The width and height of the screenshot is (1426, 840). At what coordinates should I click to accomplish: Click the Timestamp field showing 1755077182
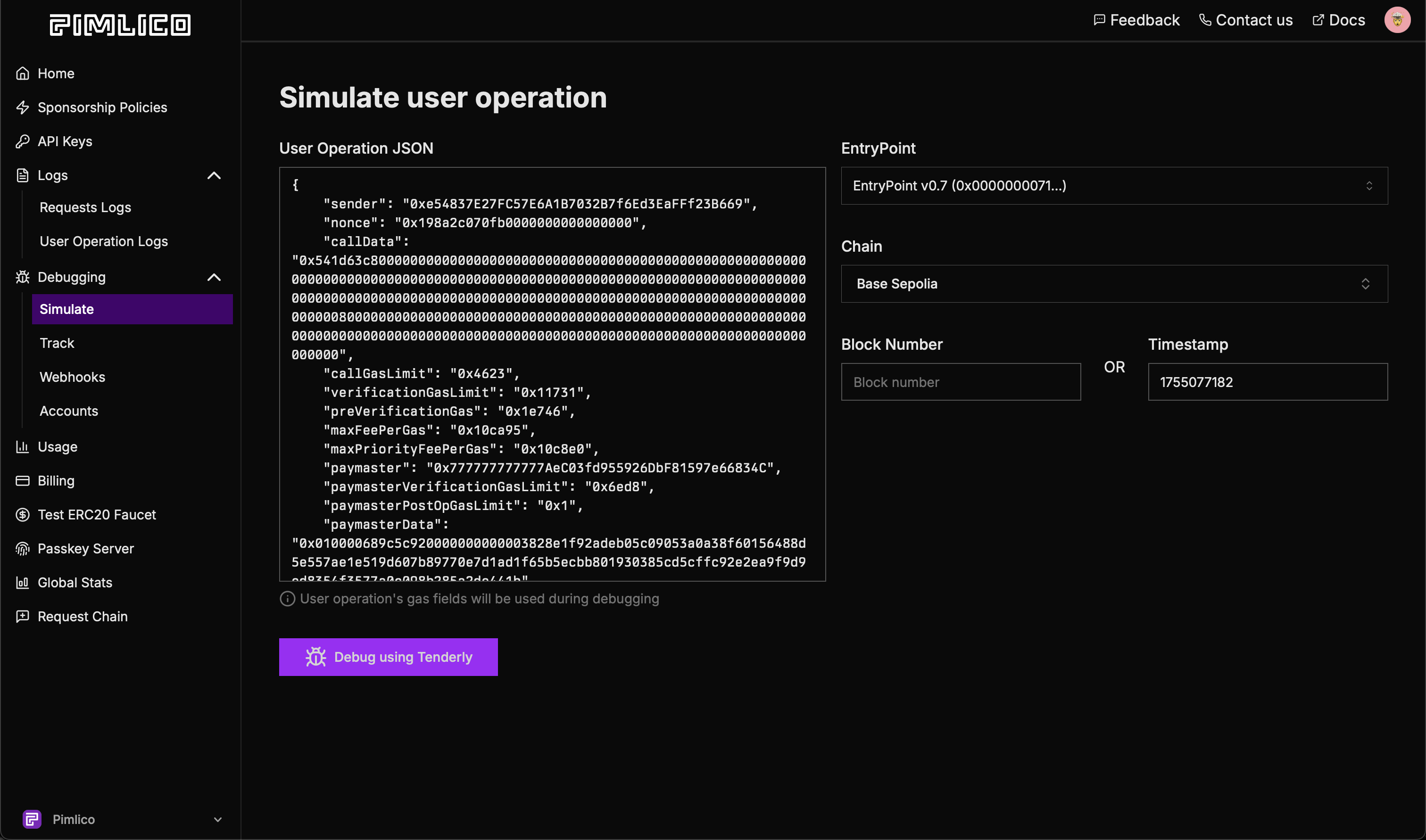(1268, 382)
